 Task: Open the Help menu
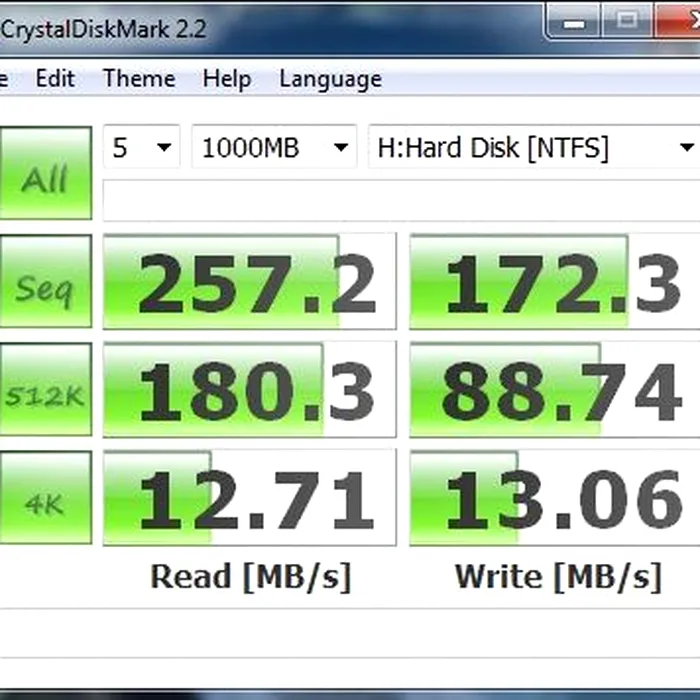[x=227, y=79]
